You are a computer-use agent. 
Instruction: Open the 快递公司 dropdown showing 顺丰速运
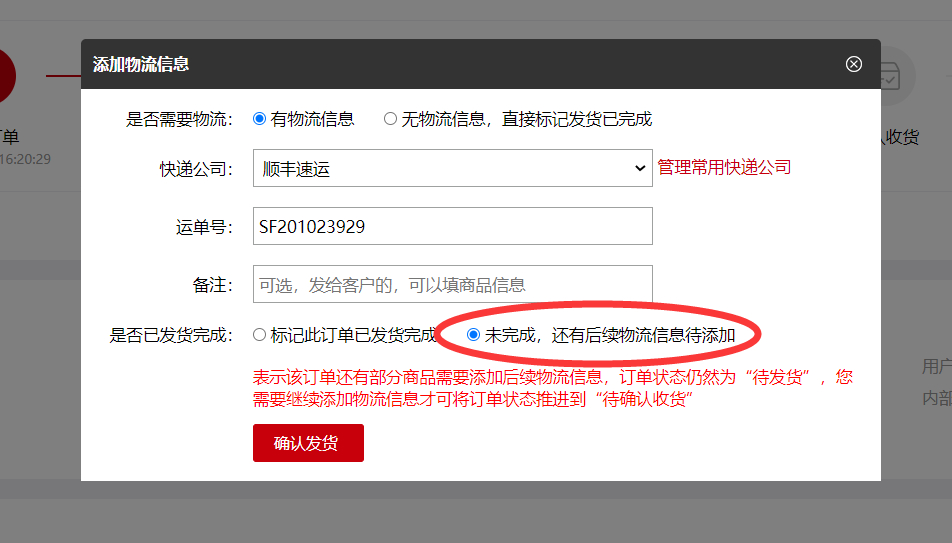point(452,169)
